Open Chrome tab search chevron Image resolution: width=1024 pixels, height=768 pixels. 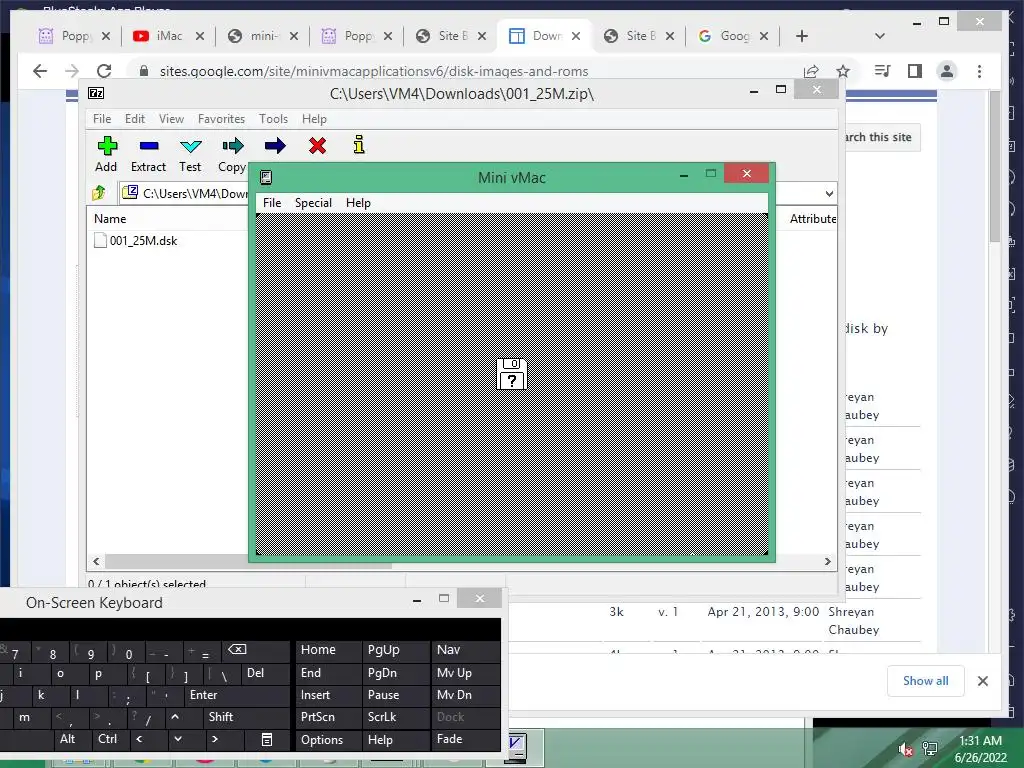click(x=880, y=36)
